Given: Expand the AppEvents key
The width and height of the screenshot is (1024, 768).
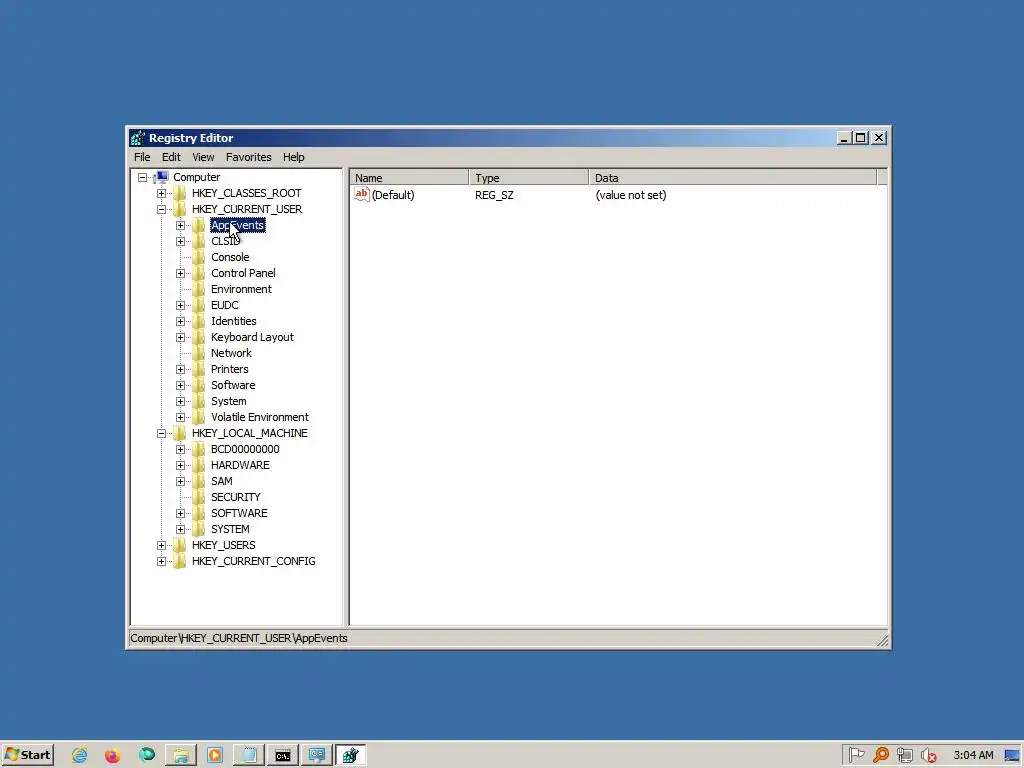Looking at the screenshot, I should (x=180, y=225).
